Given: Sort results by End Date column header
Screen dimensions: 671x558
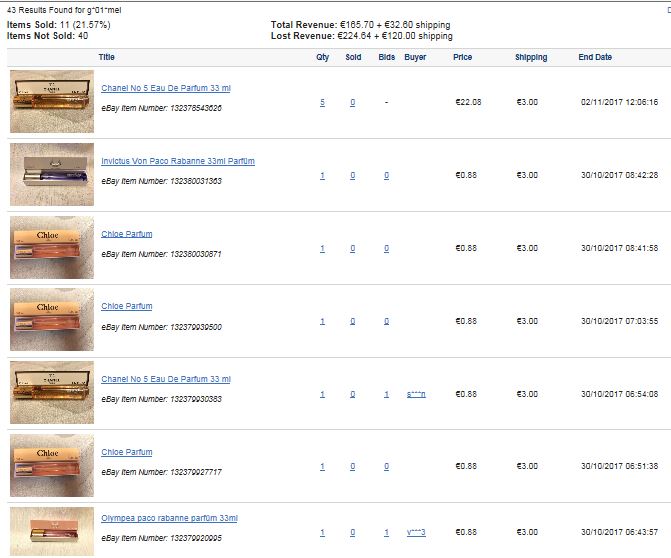Looking at the screenshot, I should 595,57.
